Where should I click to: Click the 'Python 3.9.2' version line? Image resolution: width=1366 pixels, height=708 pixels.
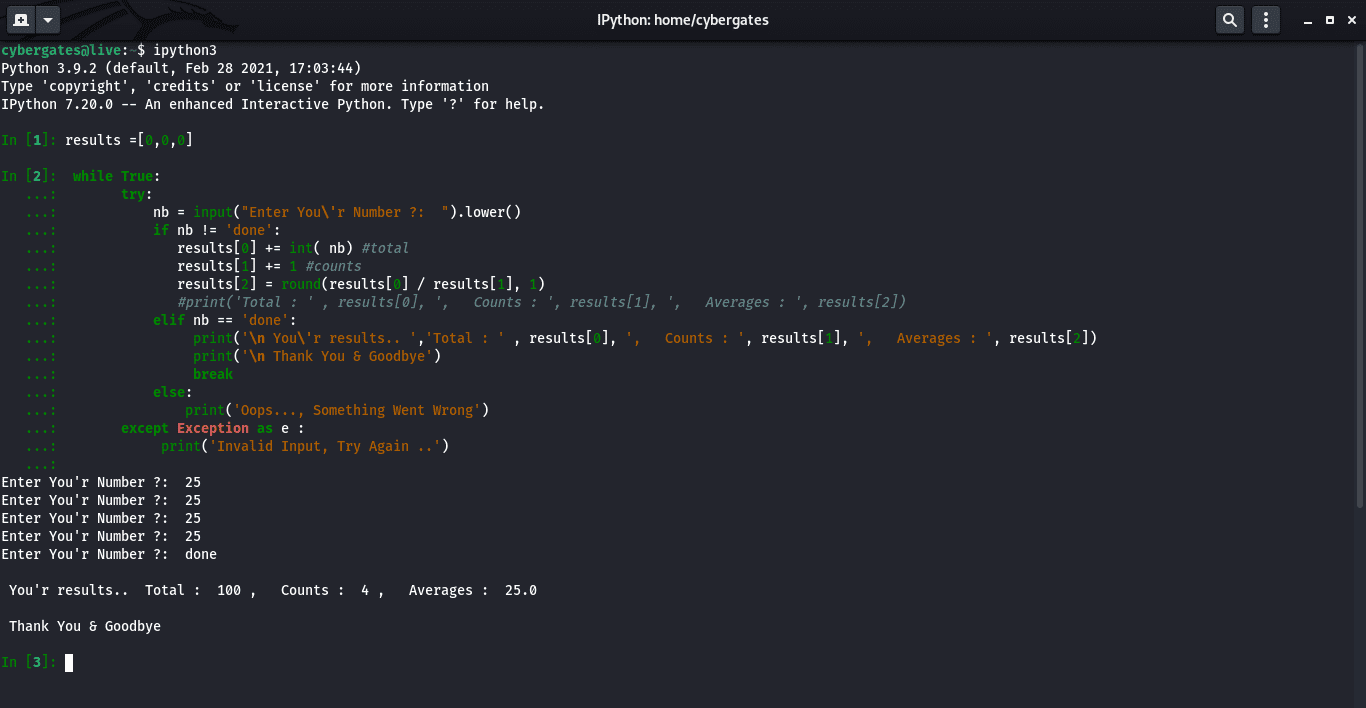point(181,68)
